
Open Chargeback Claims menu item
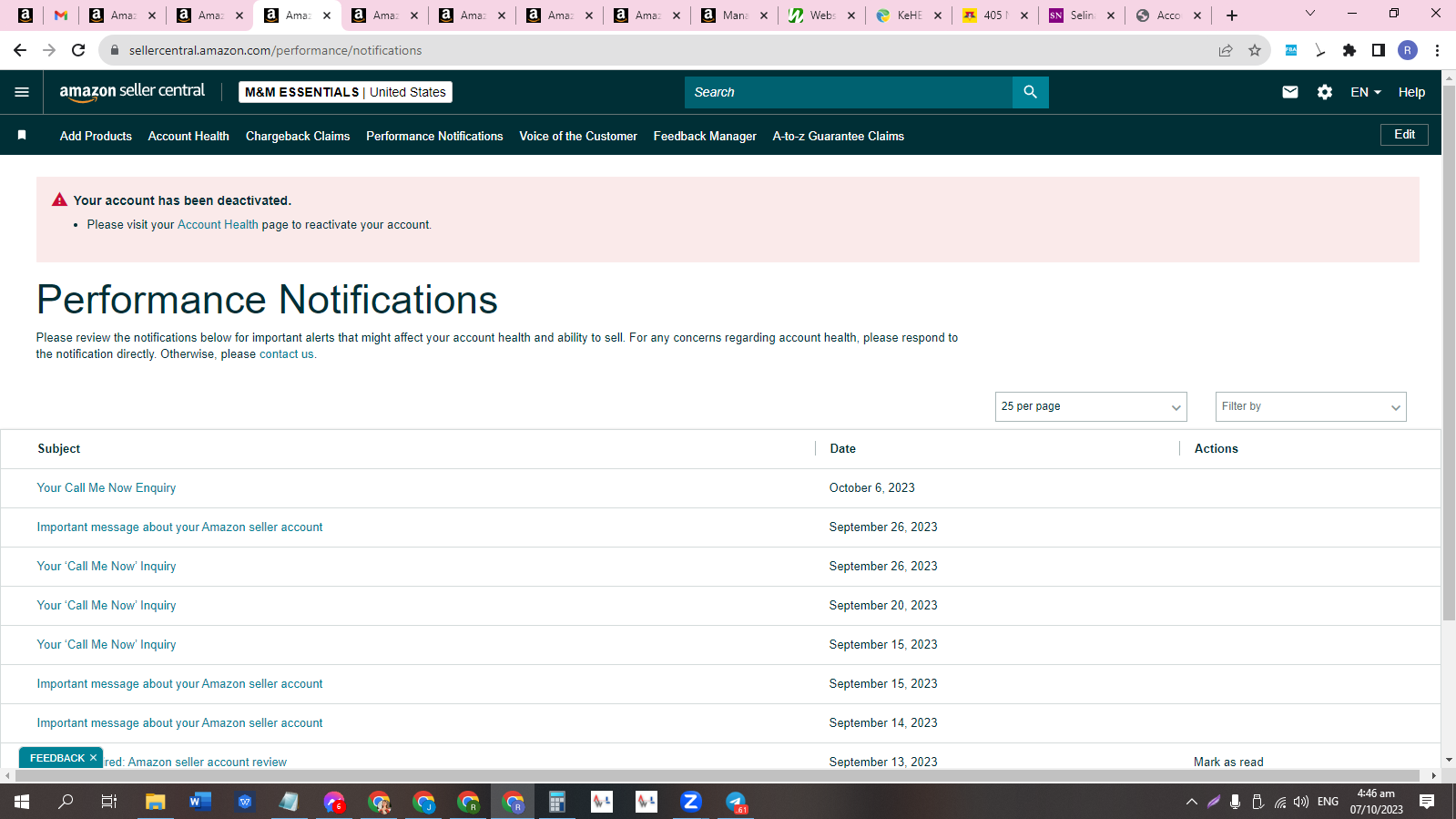point(298,136)
